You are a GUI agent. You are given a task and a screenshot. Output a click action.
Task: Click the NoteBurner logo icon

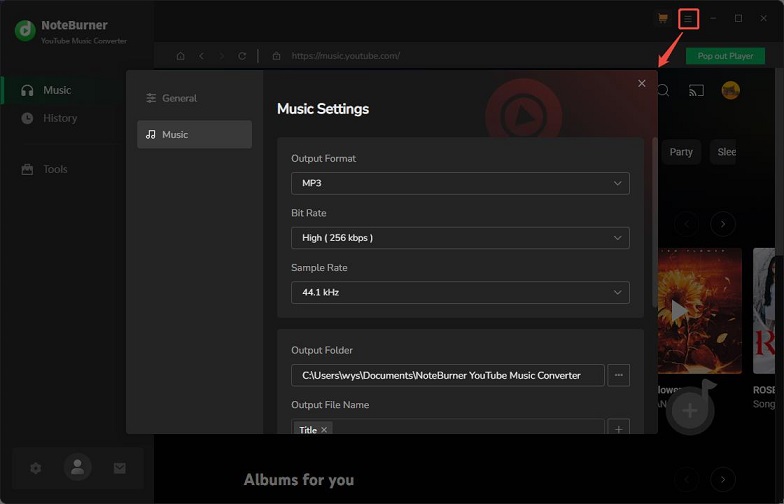(x=25, y=30)
